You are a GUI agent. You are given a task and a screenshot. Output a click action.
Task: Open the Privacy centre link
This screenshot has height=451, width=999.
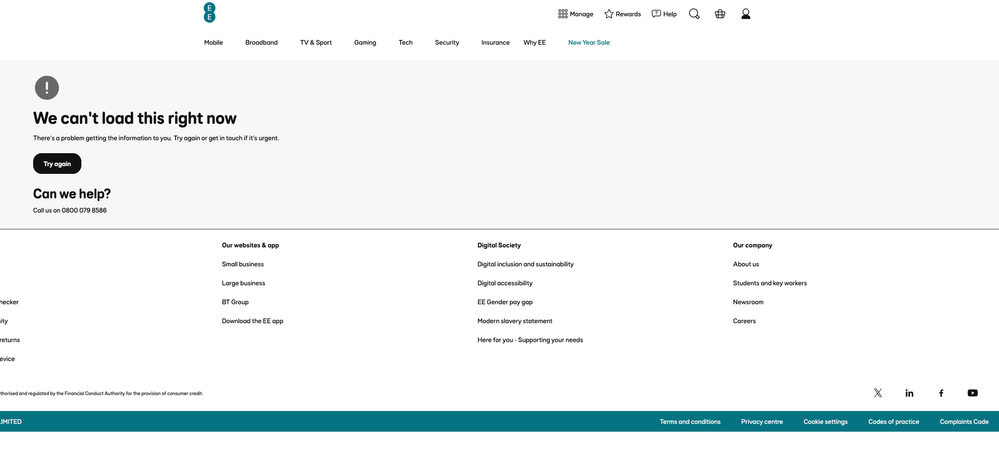[762, 422]
